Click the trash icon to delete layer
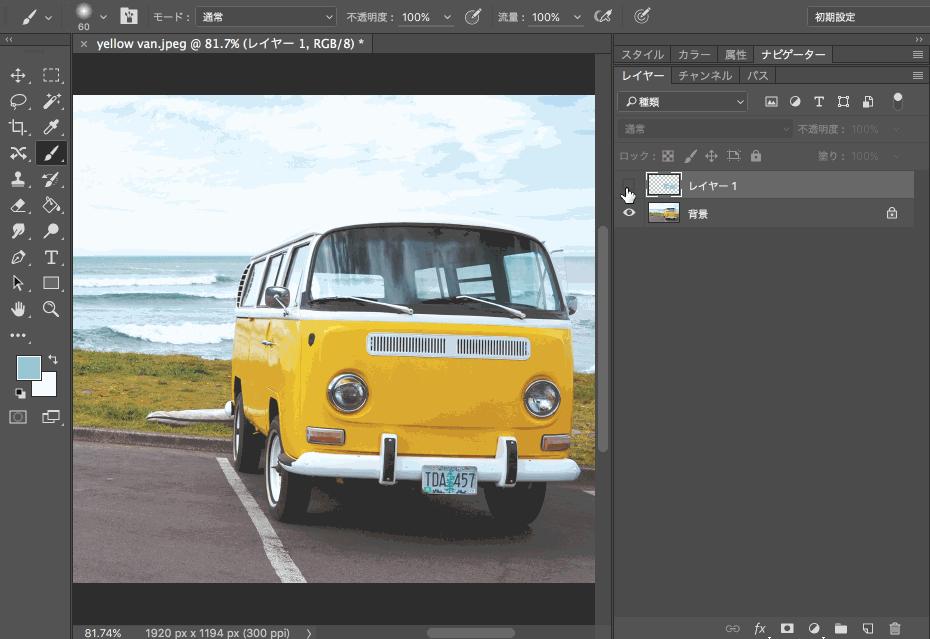Image resolution: width=930 pixels, height=639 pixels. [895, 628]
